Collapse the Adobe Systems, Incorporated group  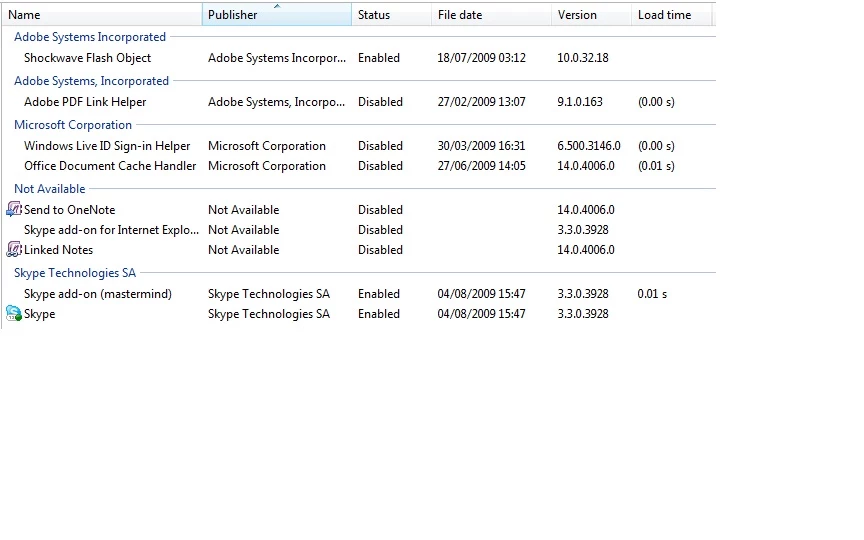(91, 81)
